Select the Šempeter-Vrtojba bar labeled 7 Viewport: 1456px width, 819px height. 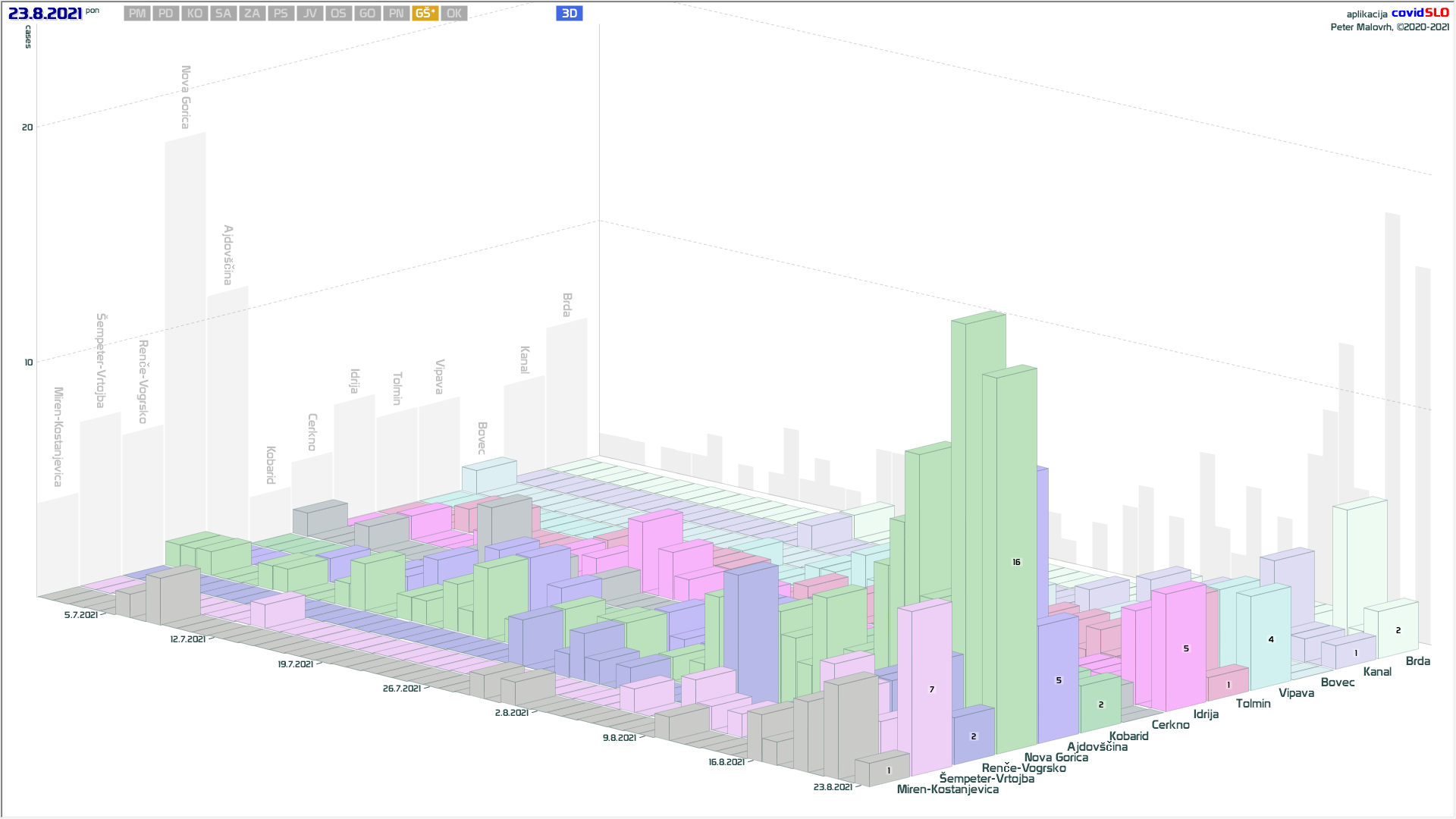(x=931, y=689)
